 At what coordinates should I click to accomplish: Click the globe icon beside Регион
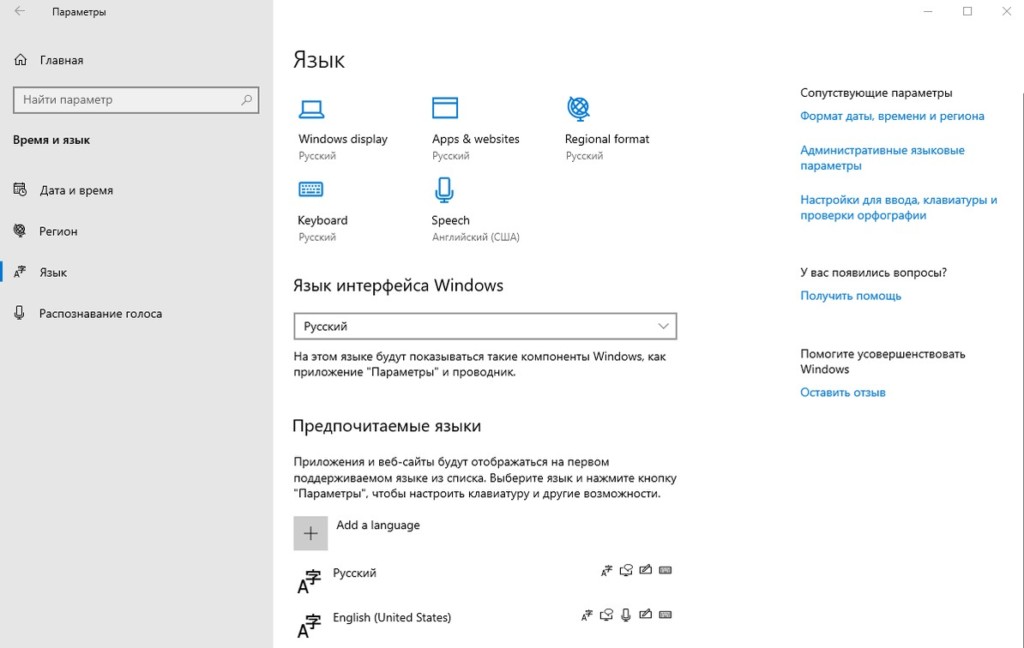[20, 231]
